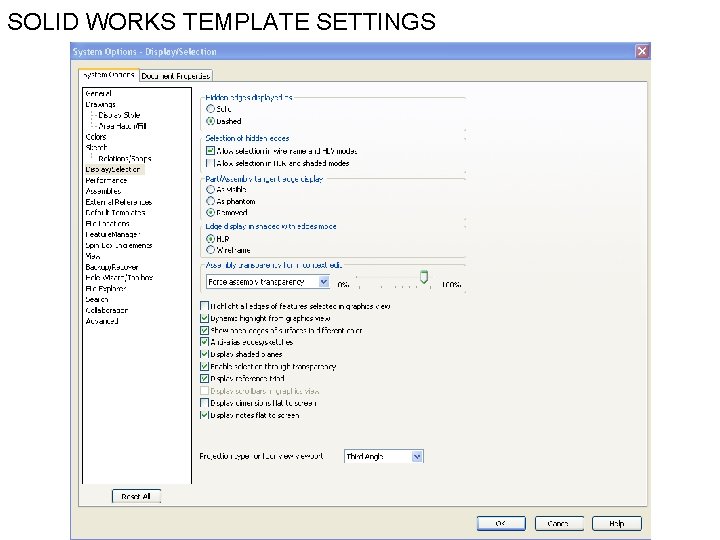Select FeatureManager in the options list

tap(112, 234)
